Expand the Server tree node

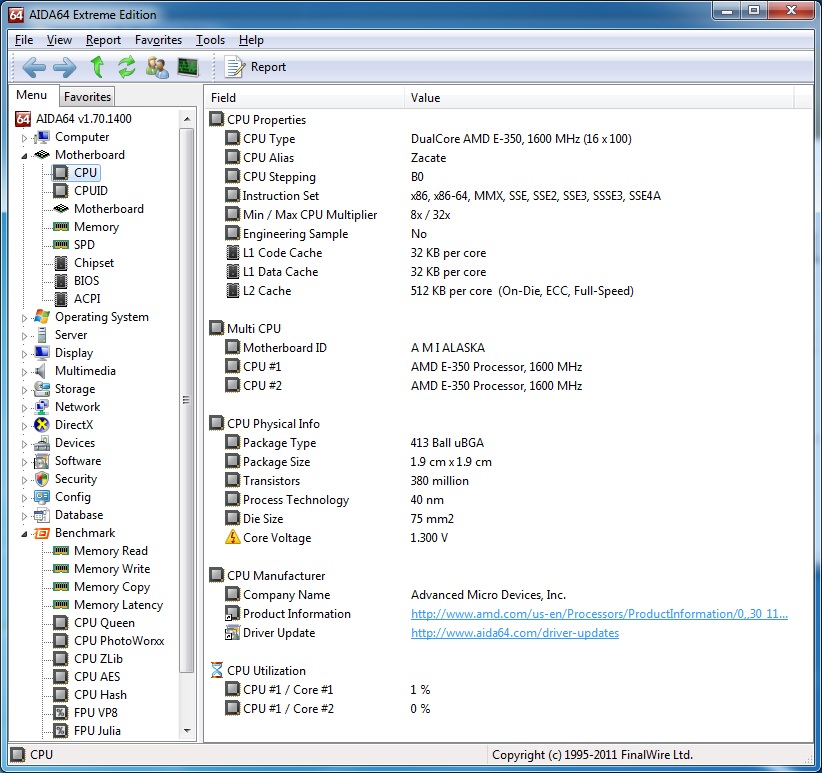tap(24, 336)
